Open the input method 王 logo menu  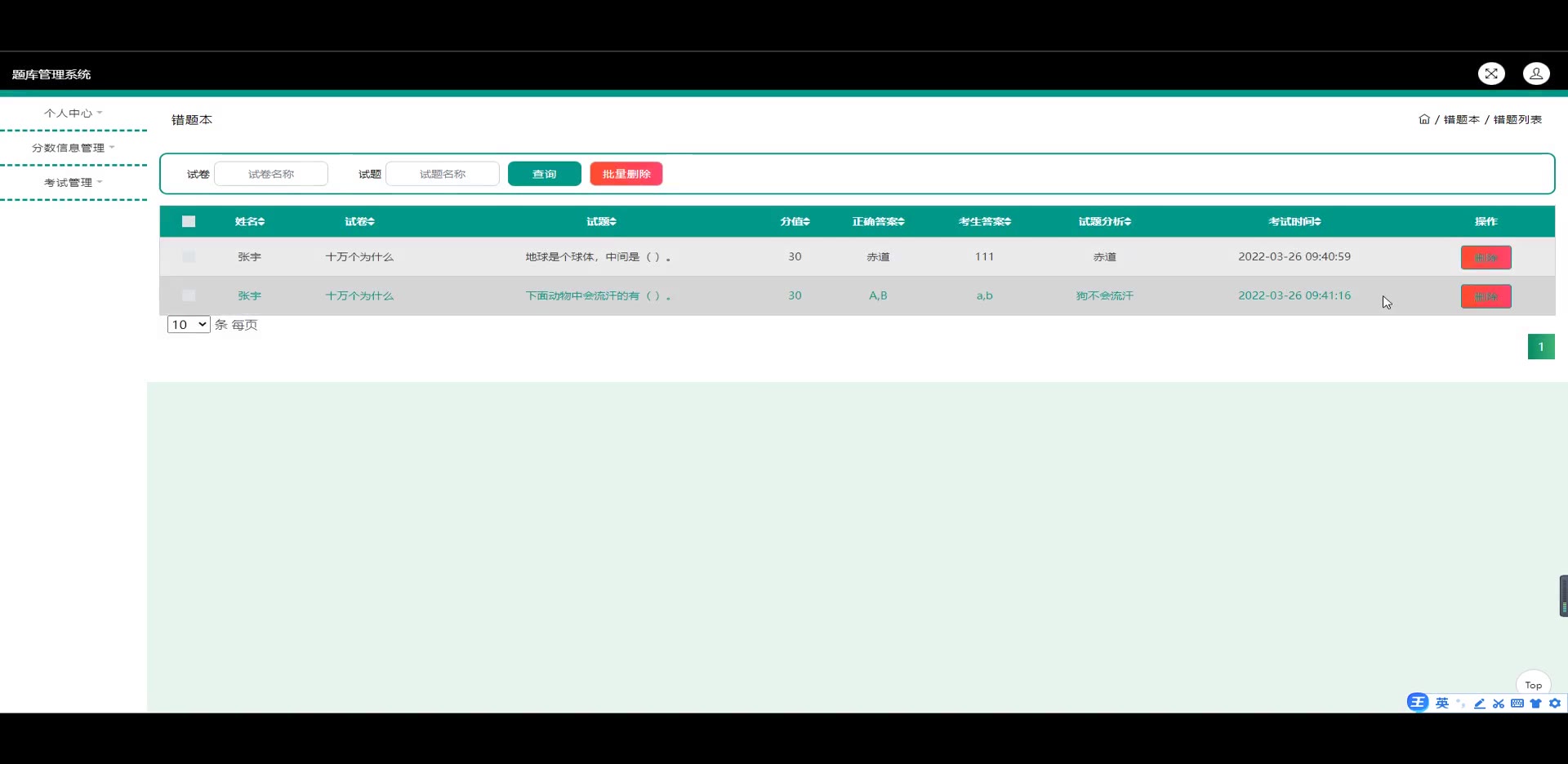pos(1418,703)
